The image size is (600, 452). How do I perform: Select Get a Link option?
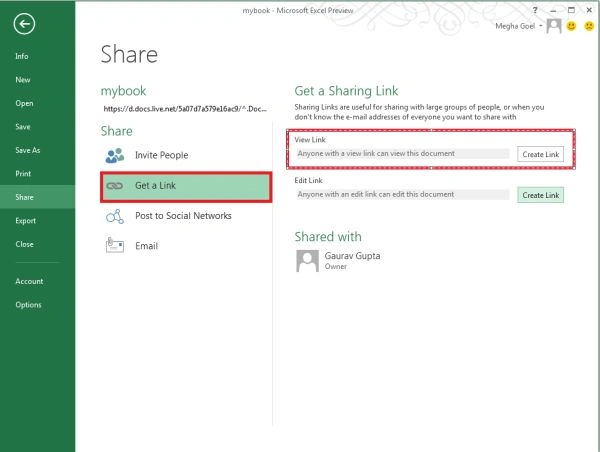(186, 187)
